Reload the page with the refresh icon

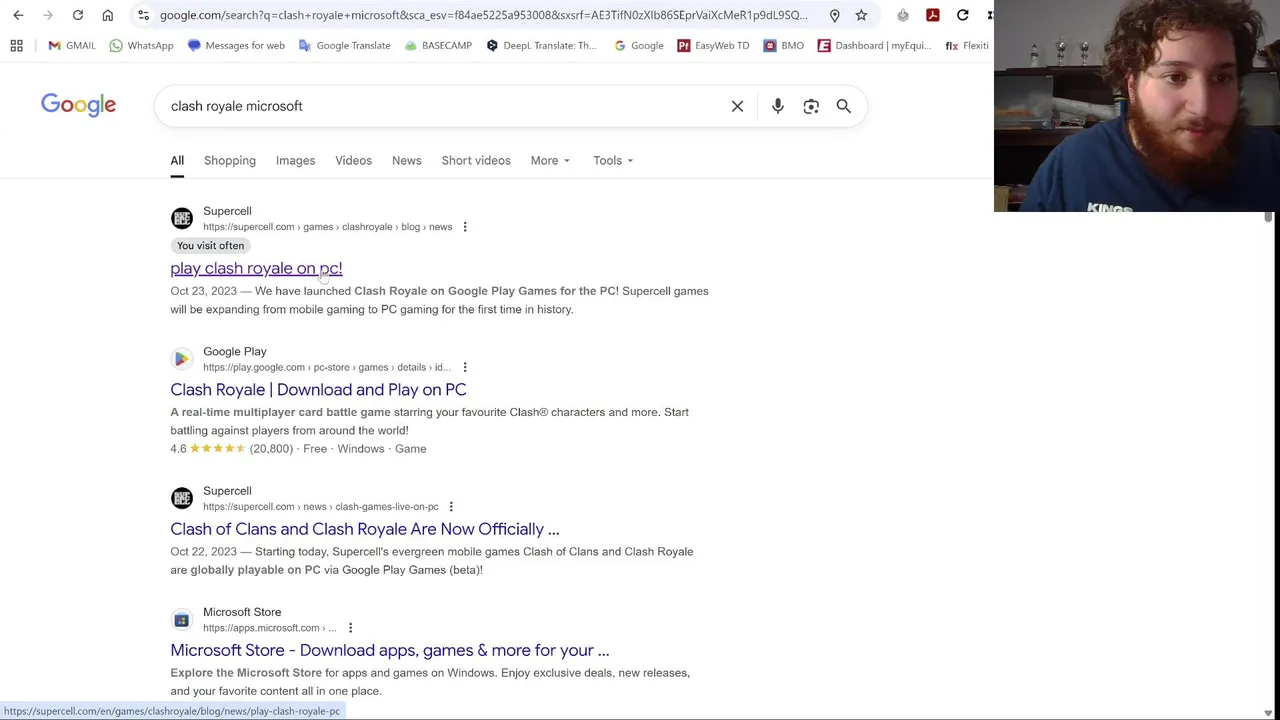click(x=77, y=15)
